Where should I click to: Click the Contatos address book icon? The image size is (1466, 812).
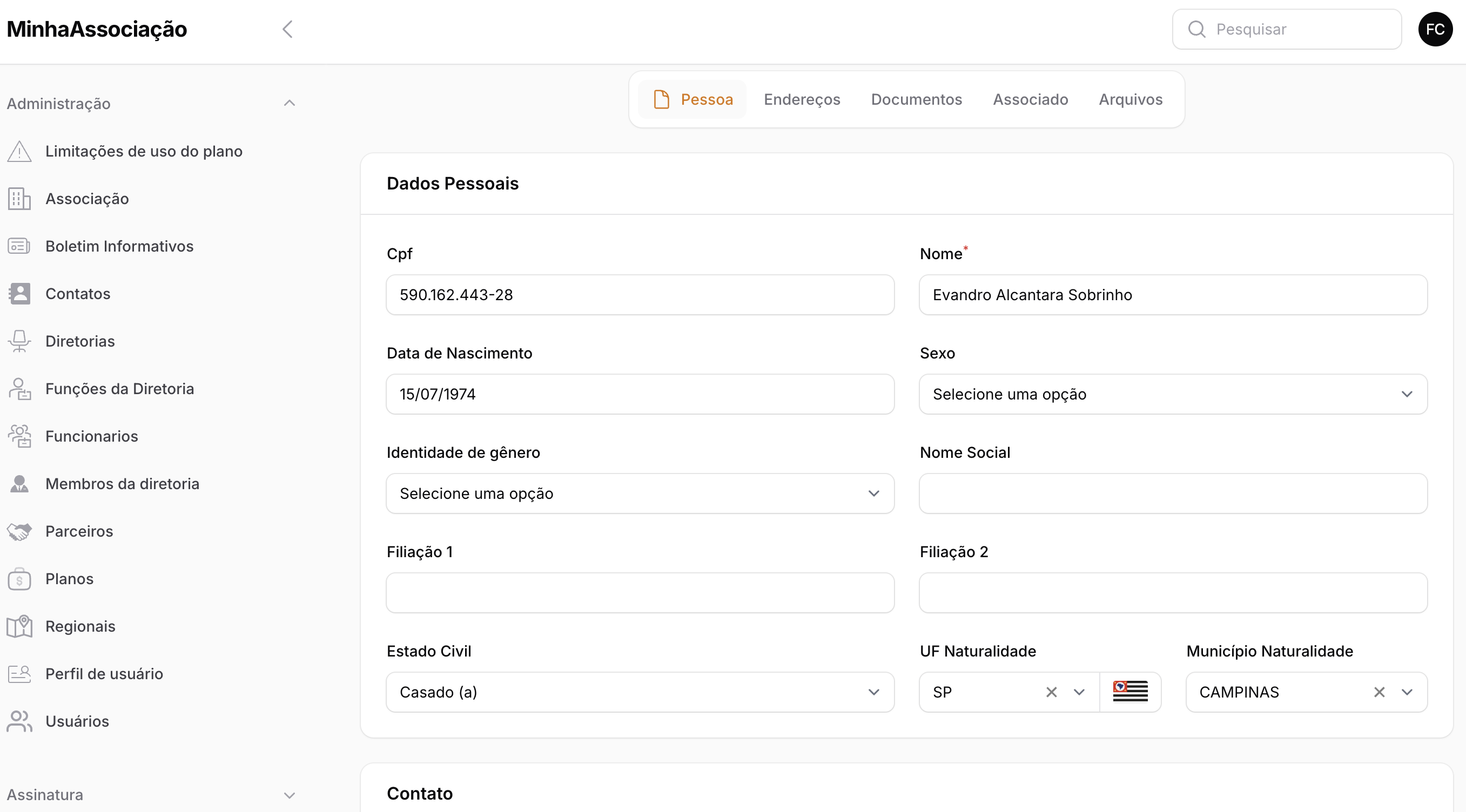pos(19,294)
